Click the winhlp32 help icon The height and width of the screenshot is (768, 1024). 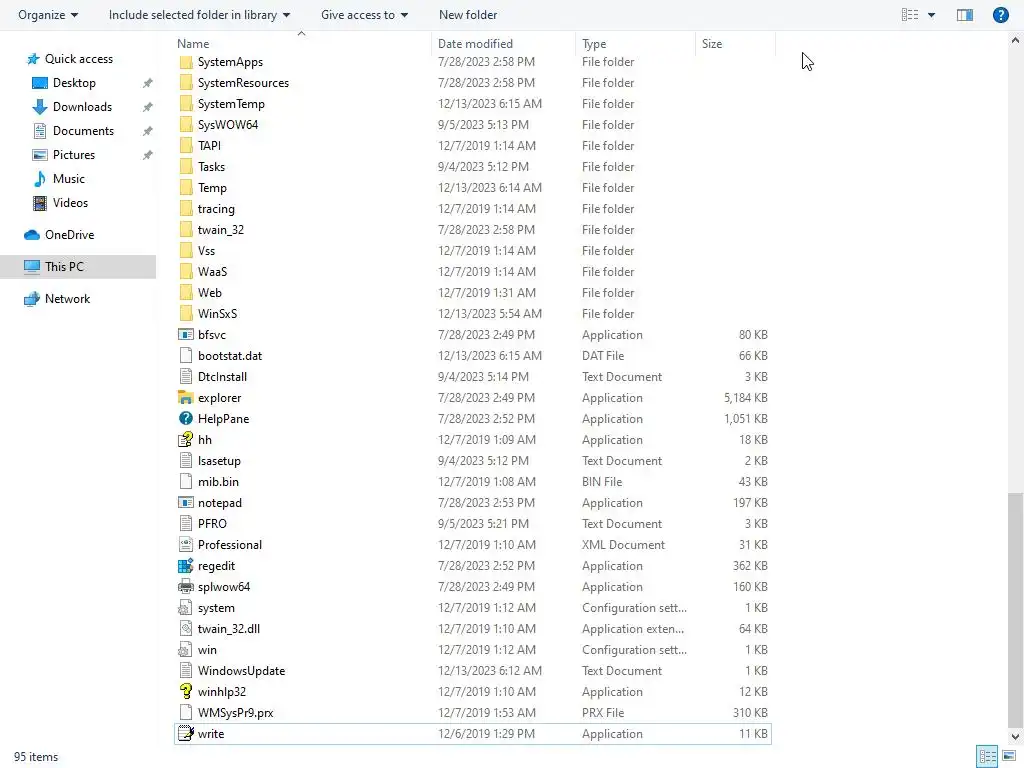(x=185, y=692)
